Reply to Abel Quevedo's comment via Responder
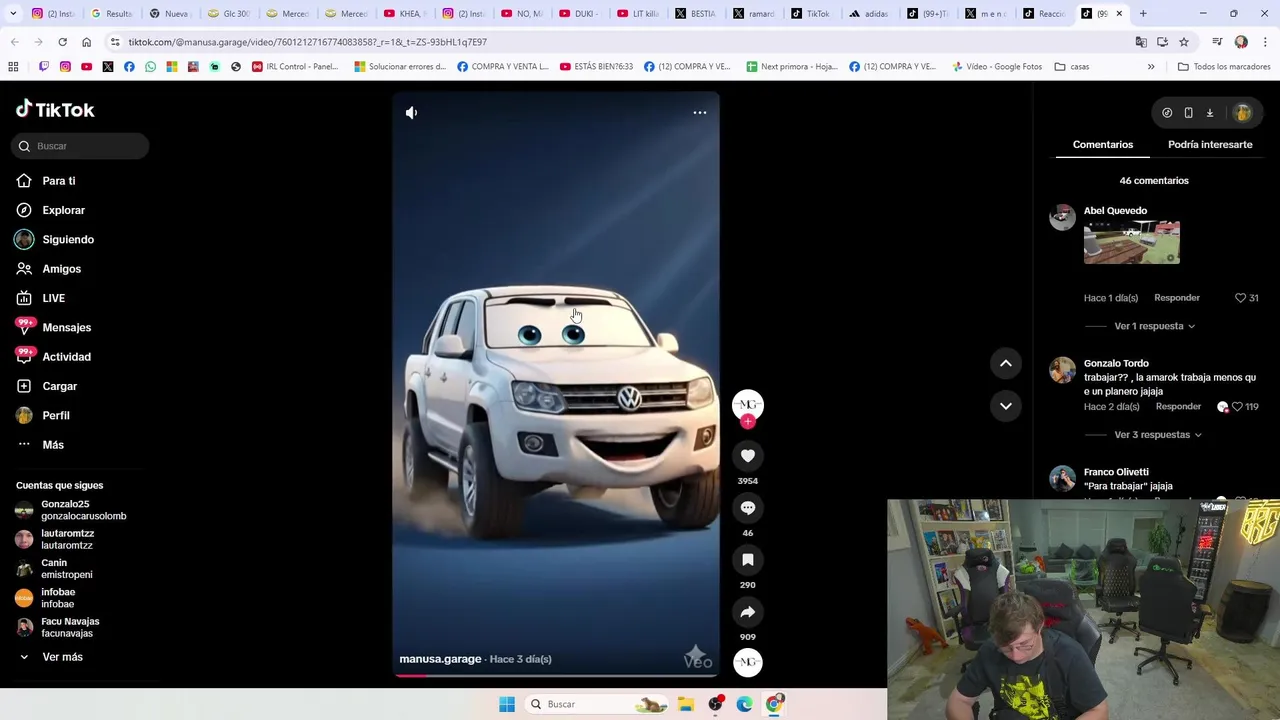1280x720 pixels. tap(1177, 298)
